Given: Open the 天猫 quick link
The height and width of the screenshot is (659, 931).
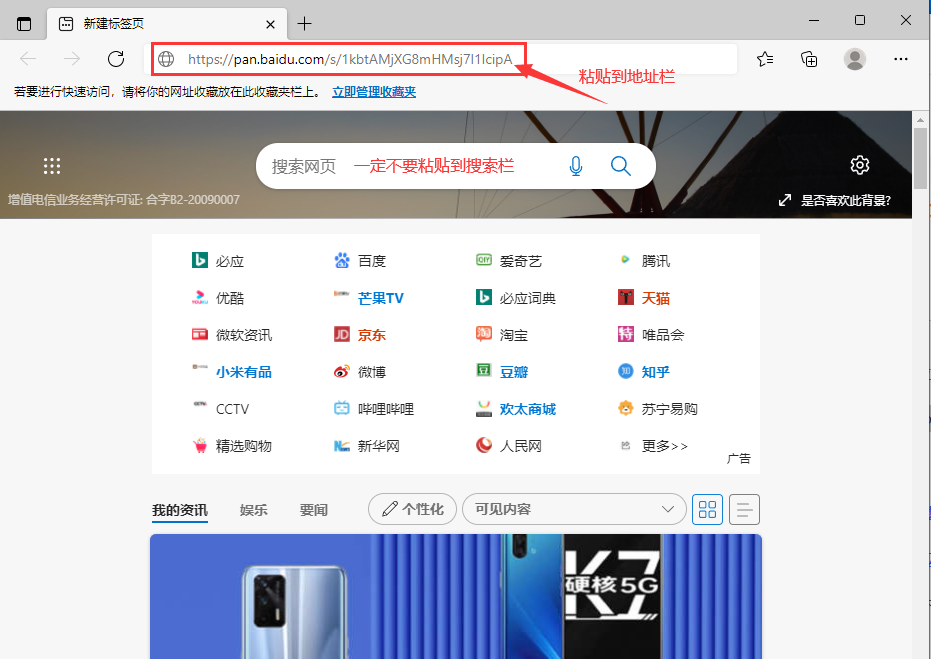Looking at the screenshot, I should [x=644, y=297].
